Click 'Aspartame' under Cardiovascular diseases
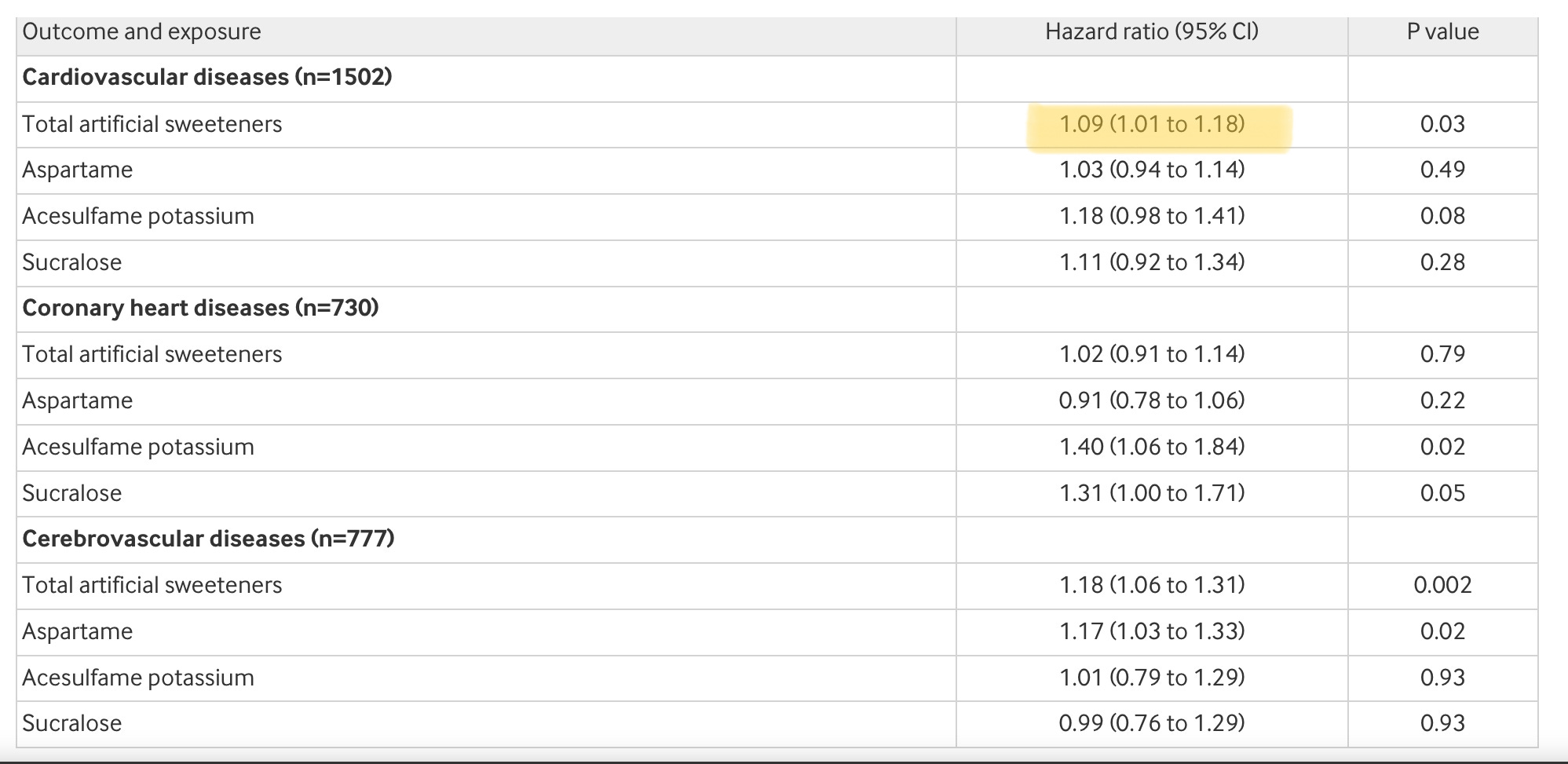1568x764 pixels. pos(77,170)
